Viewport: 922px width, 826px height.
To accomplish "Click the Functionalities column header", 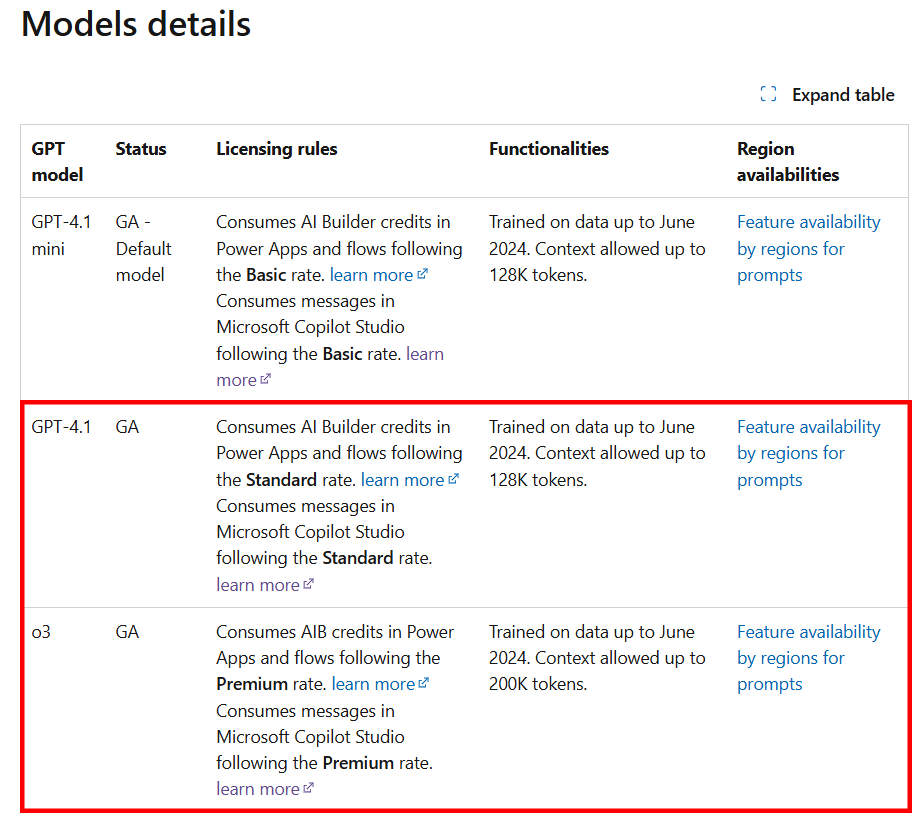I will (x=549, y=149).
